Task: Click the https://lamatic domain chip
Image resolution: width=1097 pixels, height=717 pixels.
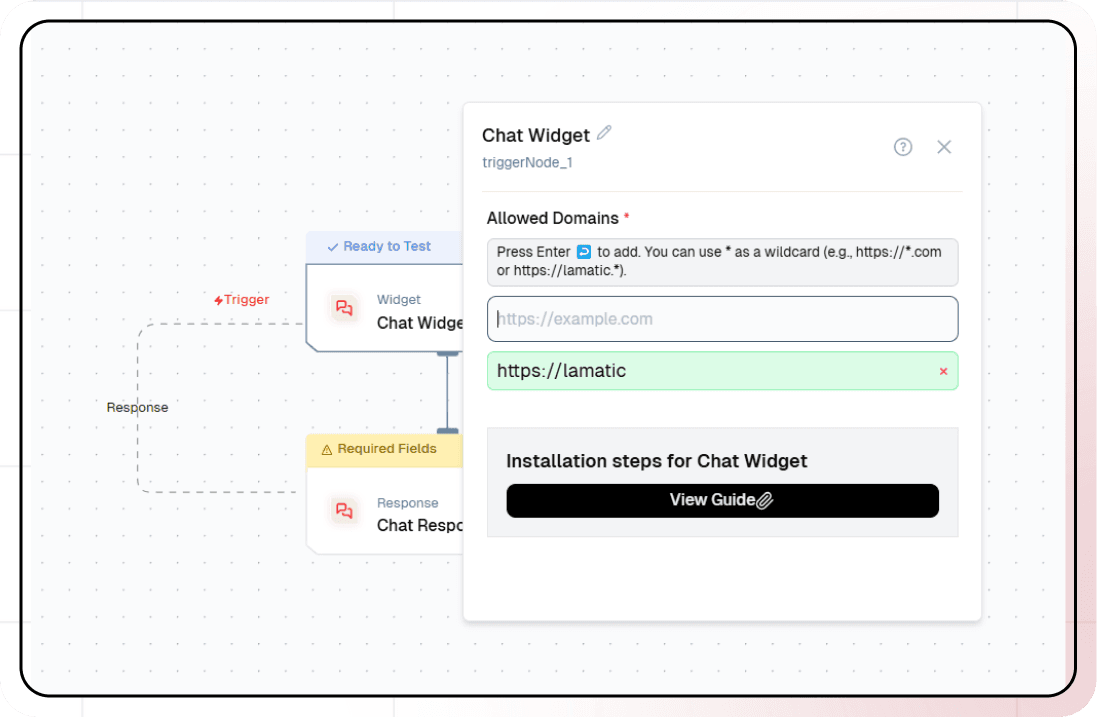Action: tap(722, 371)
